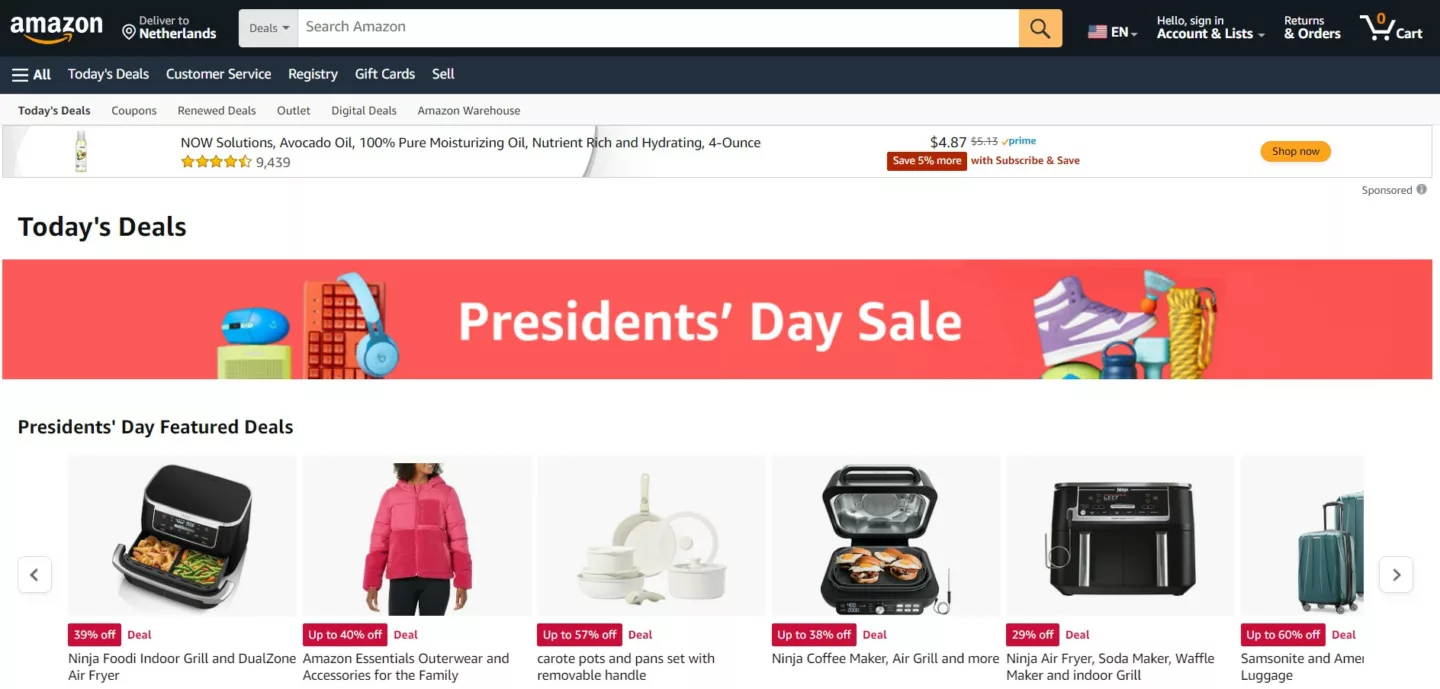The image size is (1440, 689).
Task: Click the orange search magnifier button
Action: pos(1040,28)
